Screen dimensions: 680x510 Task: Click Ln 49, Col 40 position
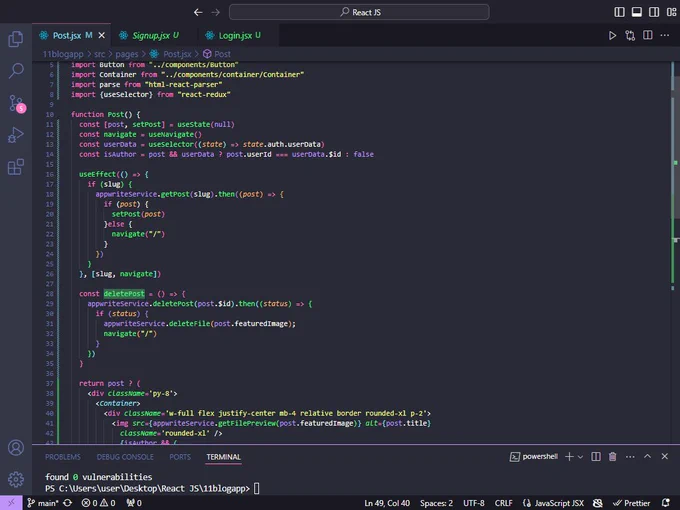pyautogui.click(x=387, y=503)
